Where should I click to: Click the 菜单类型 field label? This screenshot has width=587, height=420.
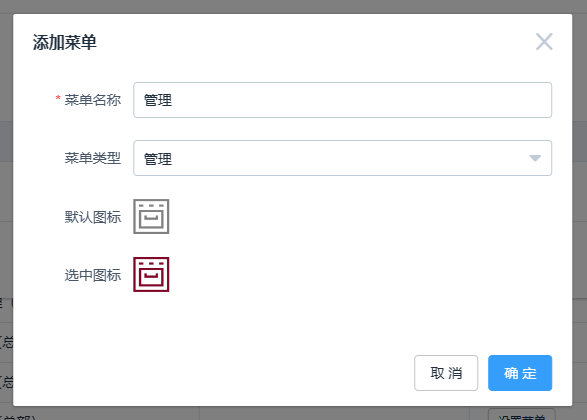point(93,158)
